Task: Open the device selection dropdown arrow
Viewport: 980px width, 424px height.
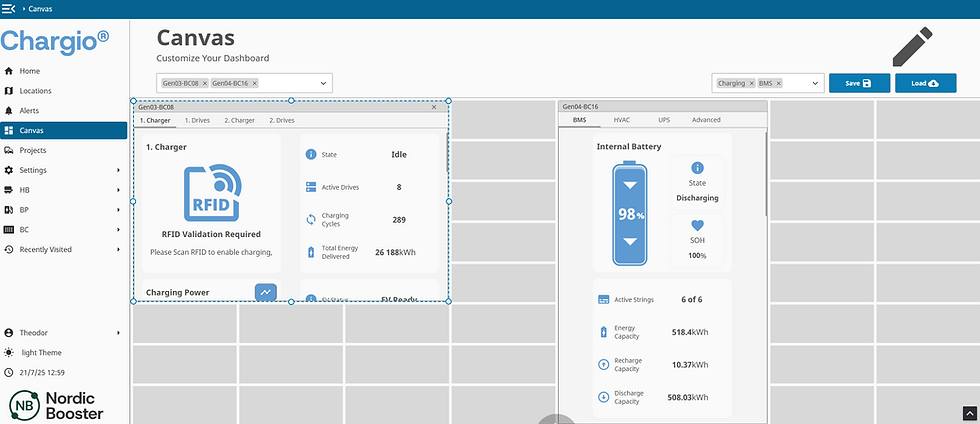Action: pos(324,83)
